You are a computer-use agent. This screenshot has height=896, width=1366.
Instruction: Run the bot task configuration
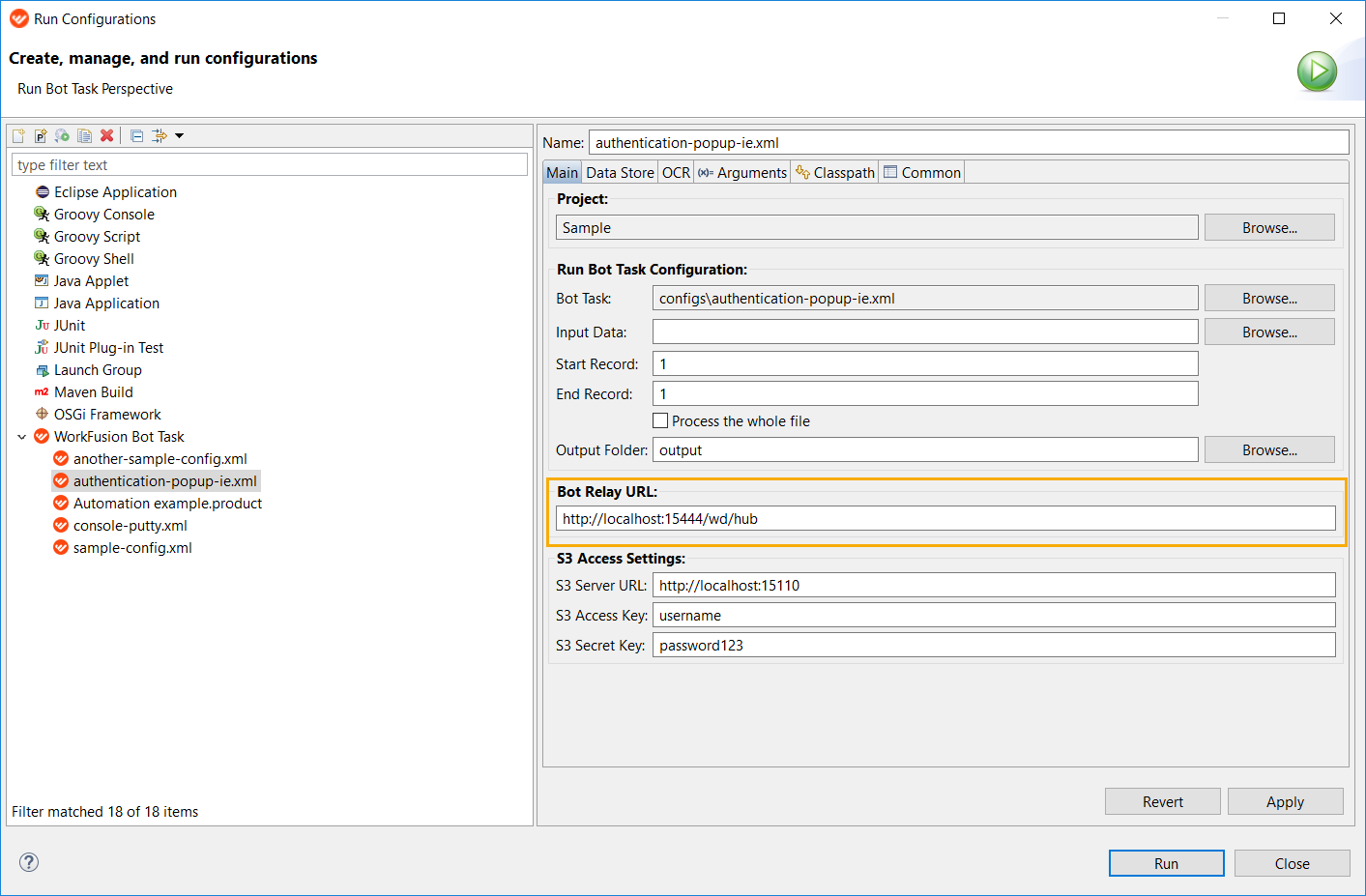click(x=1167, y=864)
